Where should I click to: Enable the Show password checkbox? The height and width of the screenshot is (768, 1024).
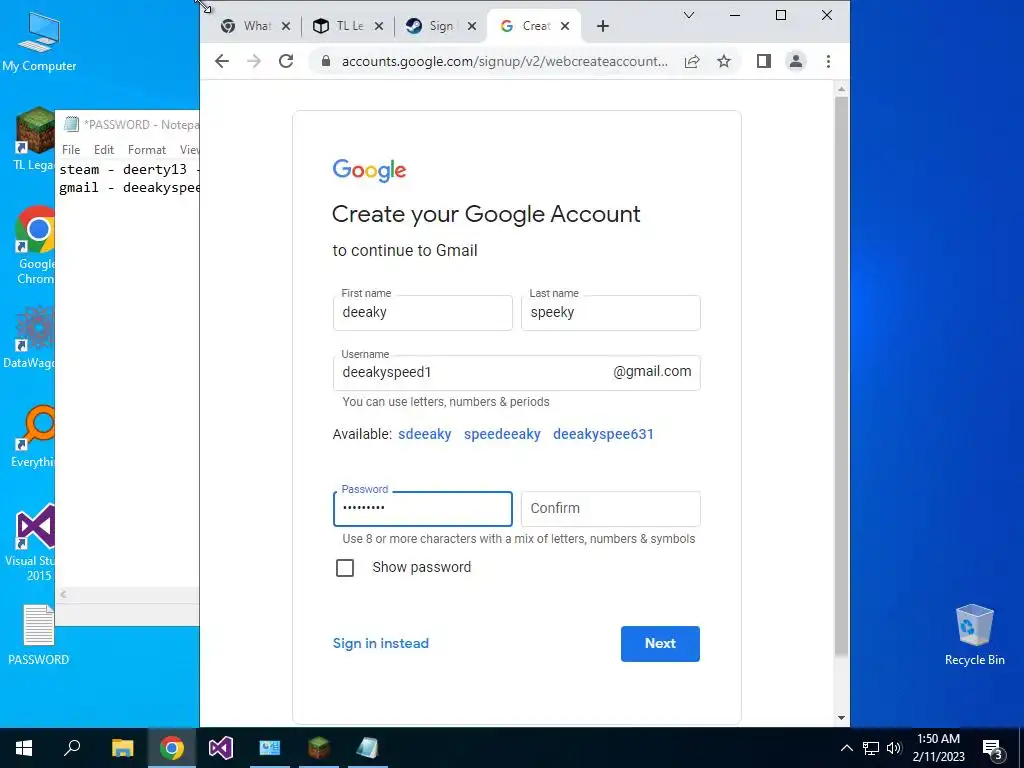tap(345, 568)
